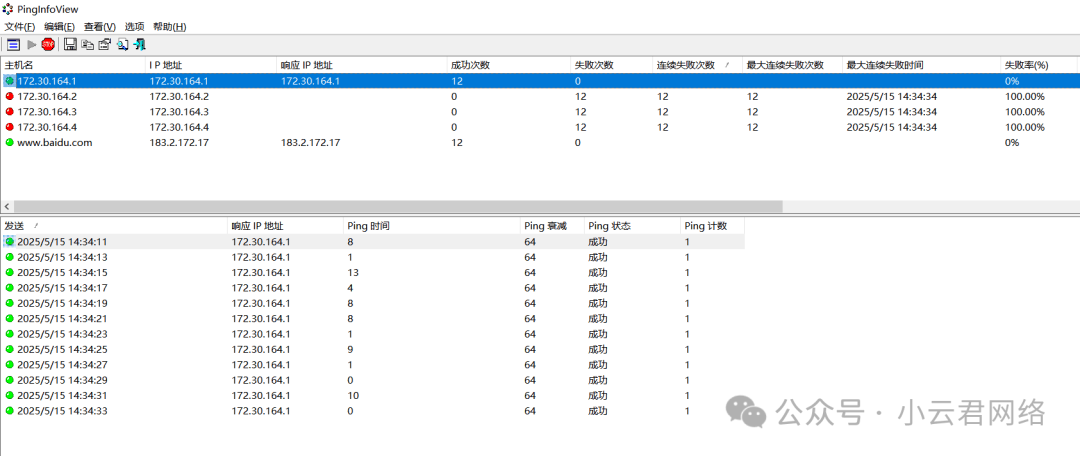Click success count 12 for www.baidu.com
The image size is (1080, 456).
pos(456,143)
